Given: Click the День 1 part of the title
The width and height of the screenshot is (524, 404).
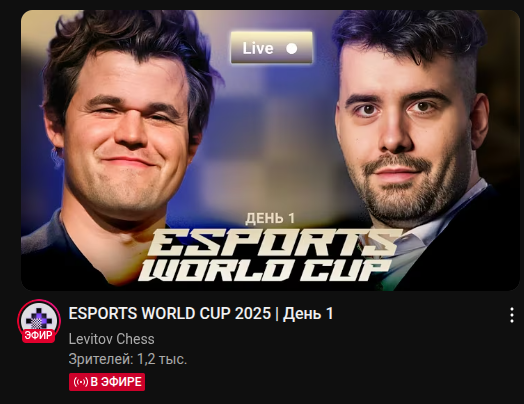Looking at the screenshot, I should pos(308,313).
